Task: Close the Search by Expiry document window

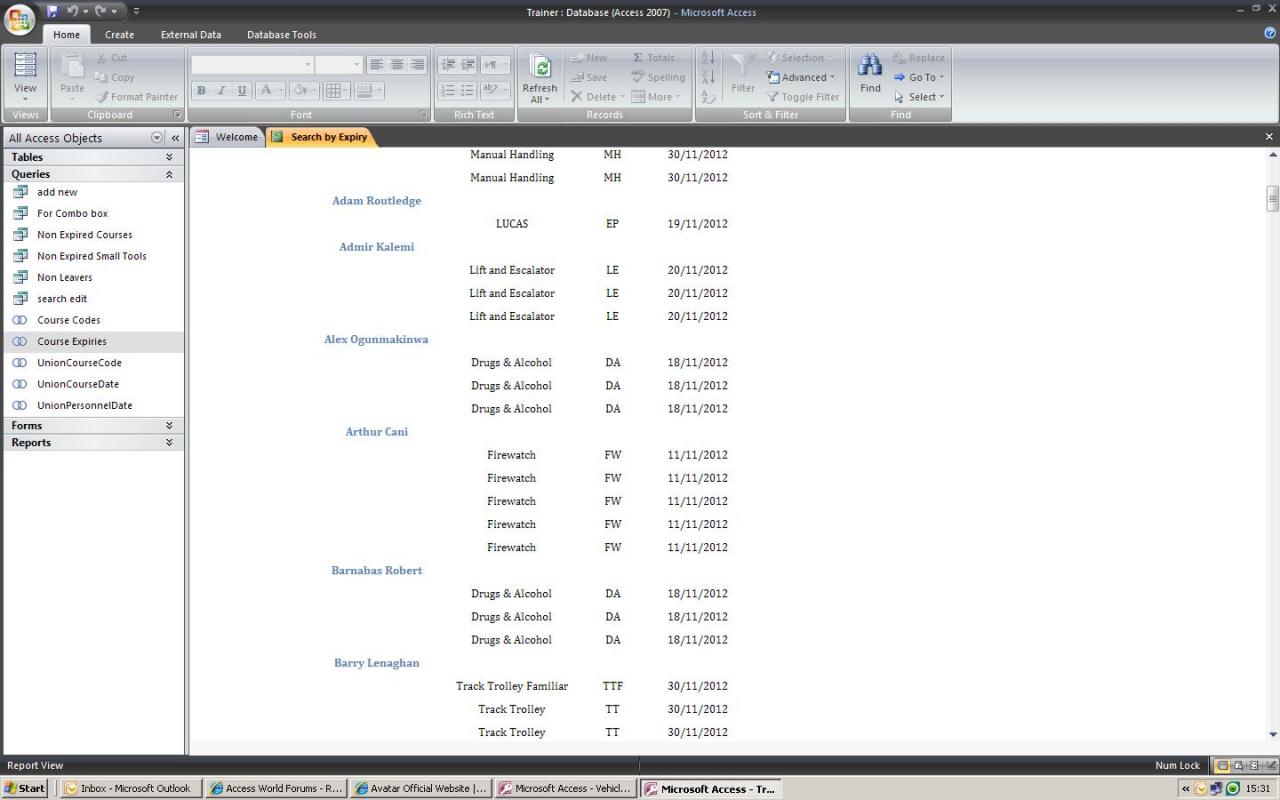Action: (1269, 137)
